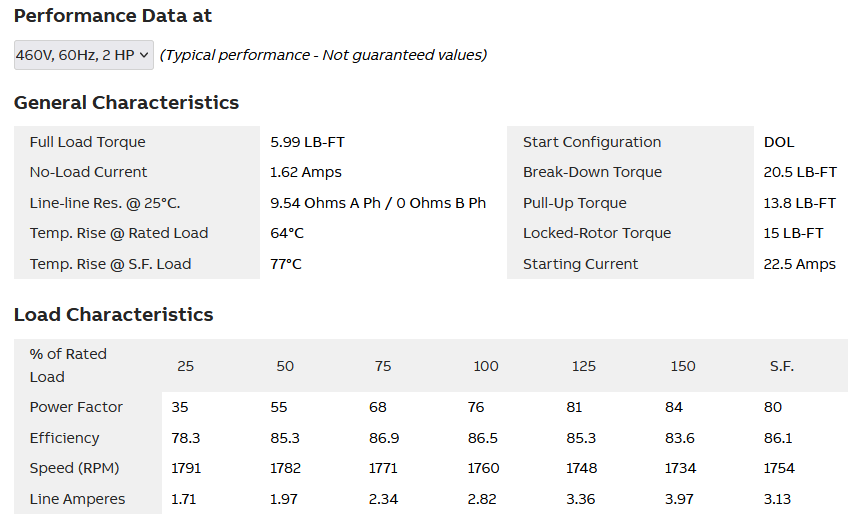Click the S.F. column header
Image resolution: width=848 pixels, height=527 pixels.
coord(782,366)
